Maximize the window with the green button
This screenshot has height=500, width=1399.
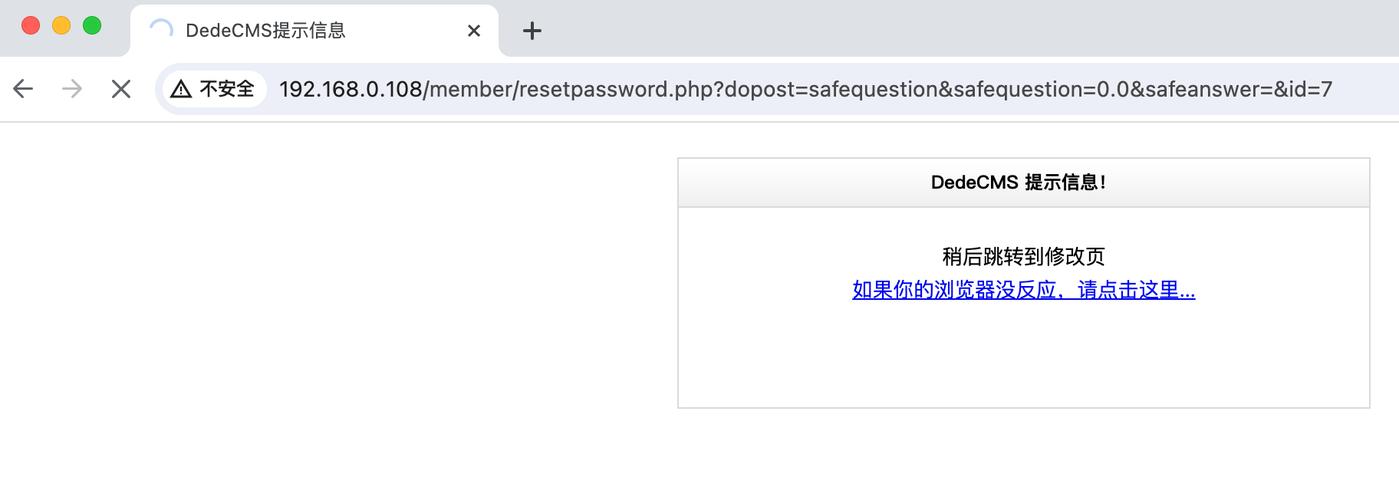[92, 26]
